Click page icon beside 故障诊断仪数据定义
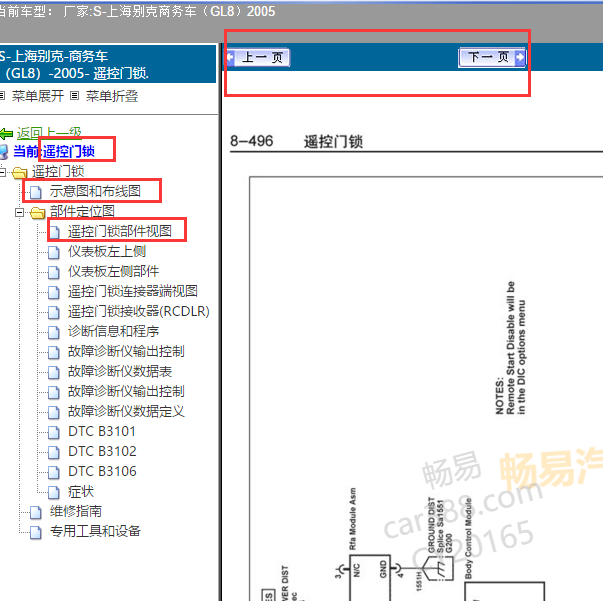 pyautogui.click(x=54, y=412)
